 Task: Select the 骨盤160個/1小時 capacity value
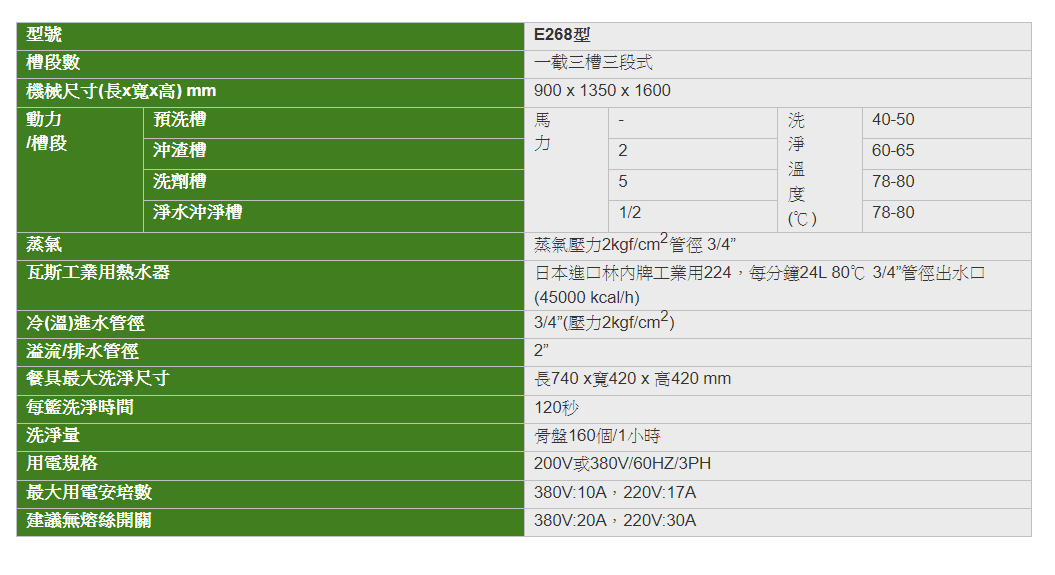click(597, 436)
